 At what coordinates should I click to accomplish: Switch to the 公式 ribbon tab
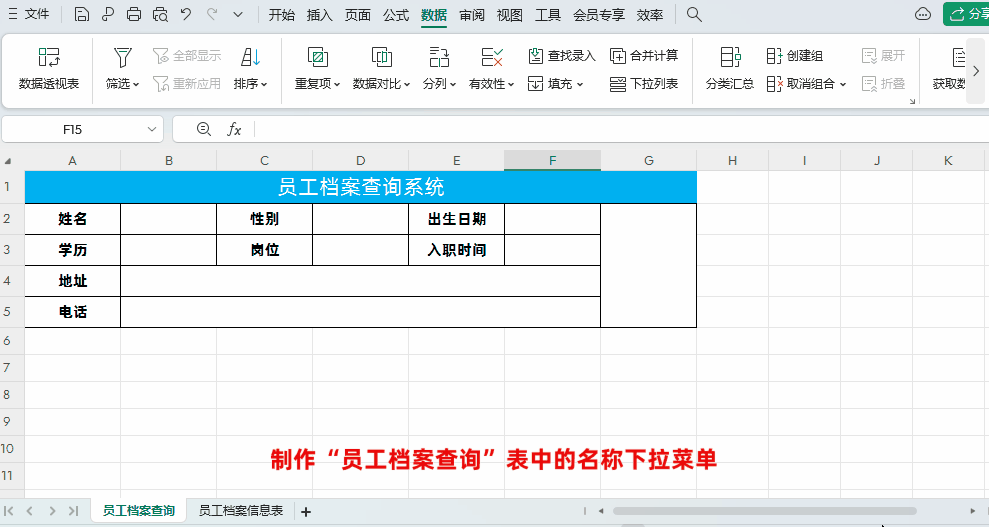[x=395, y=14]
